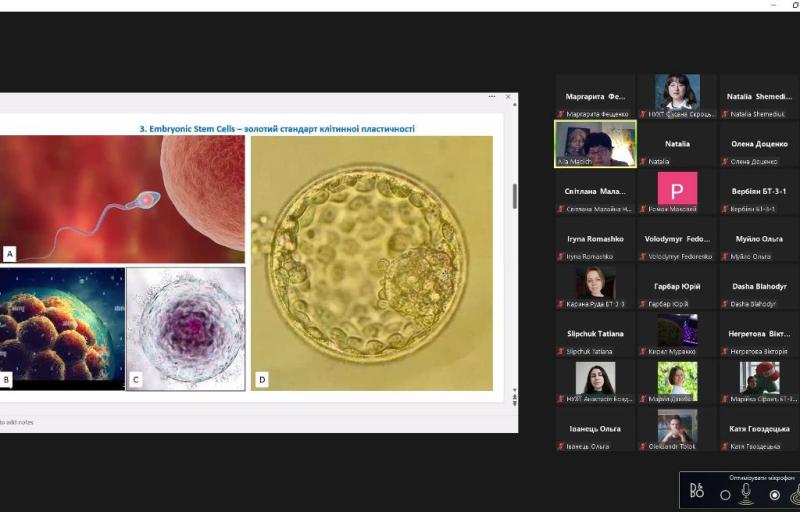Screen dimensions: 800x512
Task: Click muted mic icon beside Олена Доценко
Action: point(724,162)
